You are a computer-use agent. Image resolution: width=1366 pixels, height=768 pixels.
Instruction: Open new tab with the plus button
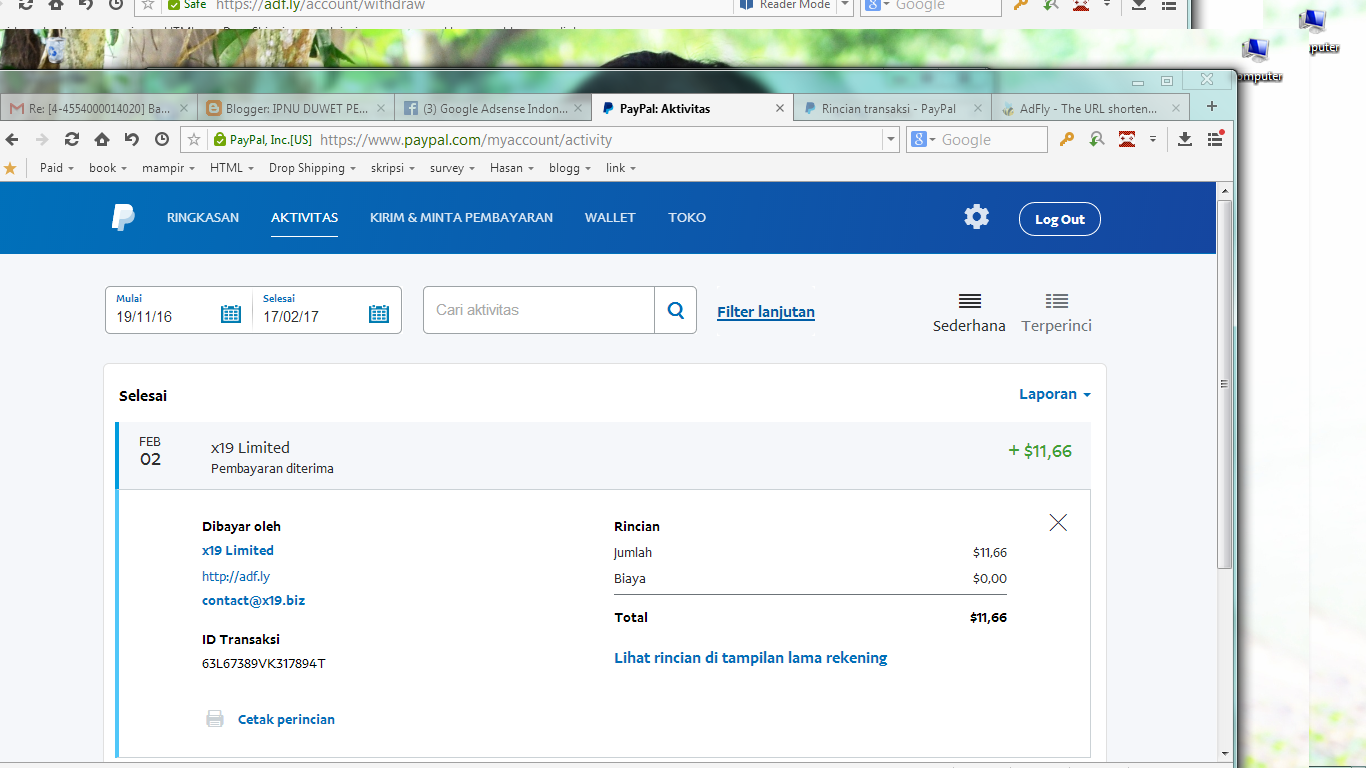1212,107
